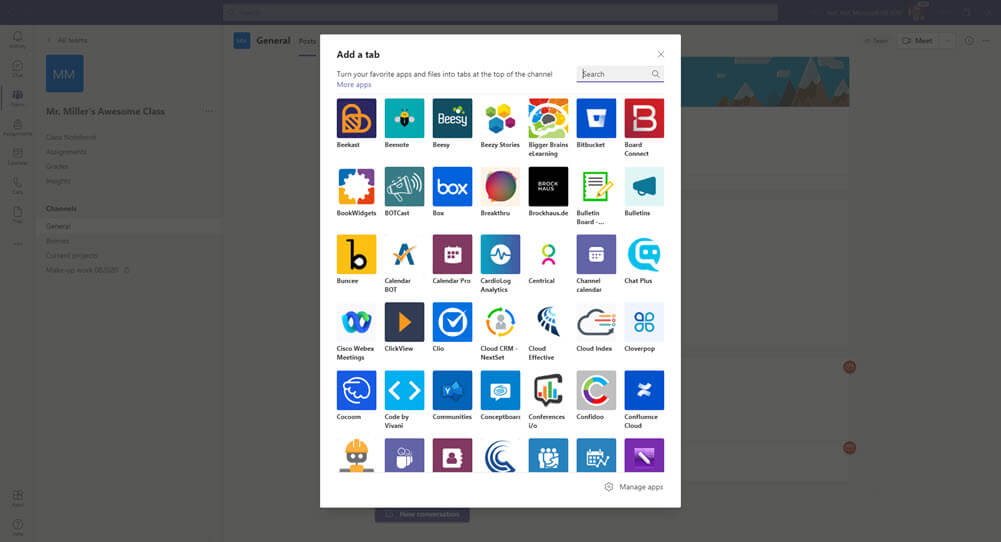Image resolution: width=1001 pixels, height=542 pixels.
Task: Click Manage apps at dialog bottom
Action: click(634, 486)
